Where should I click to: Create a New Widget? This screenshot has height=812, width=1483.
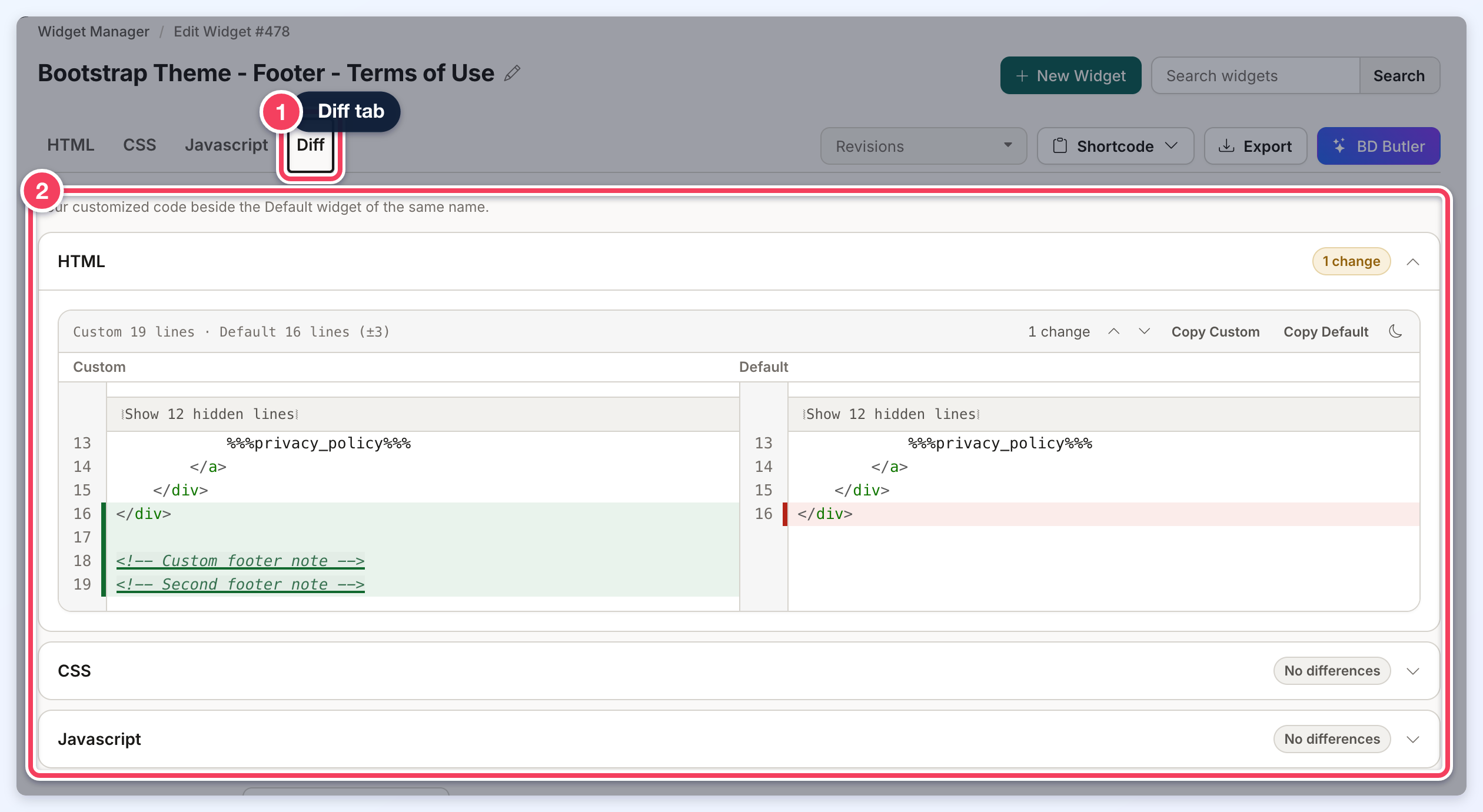pyautogui.click(x=1070, y=75)
